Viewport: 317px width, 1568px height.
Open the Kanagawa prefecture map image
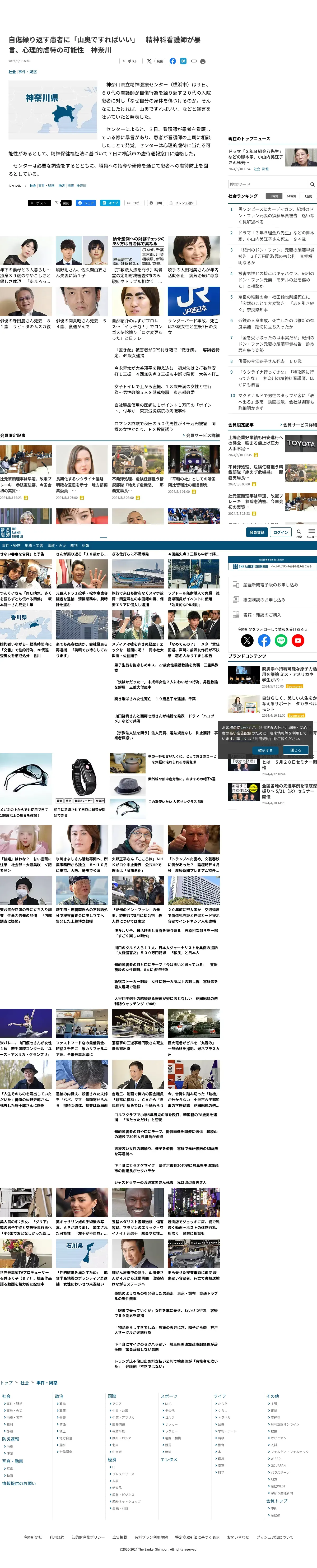(x=52, y=110)
